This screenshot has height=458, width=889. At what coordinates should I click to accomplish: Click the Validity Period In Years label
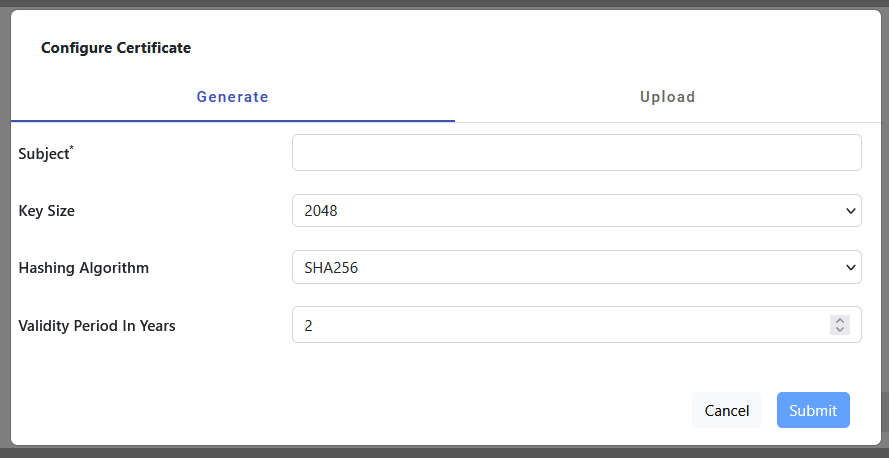point(97,325)
